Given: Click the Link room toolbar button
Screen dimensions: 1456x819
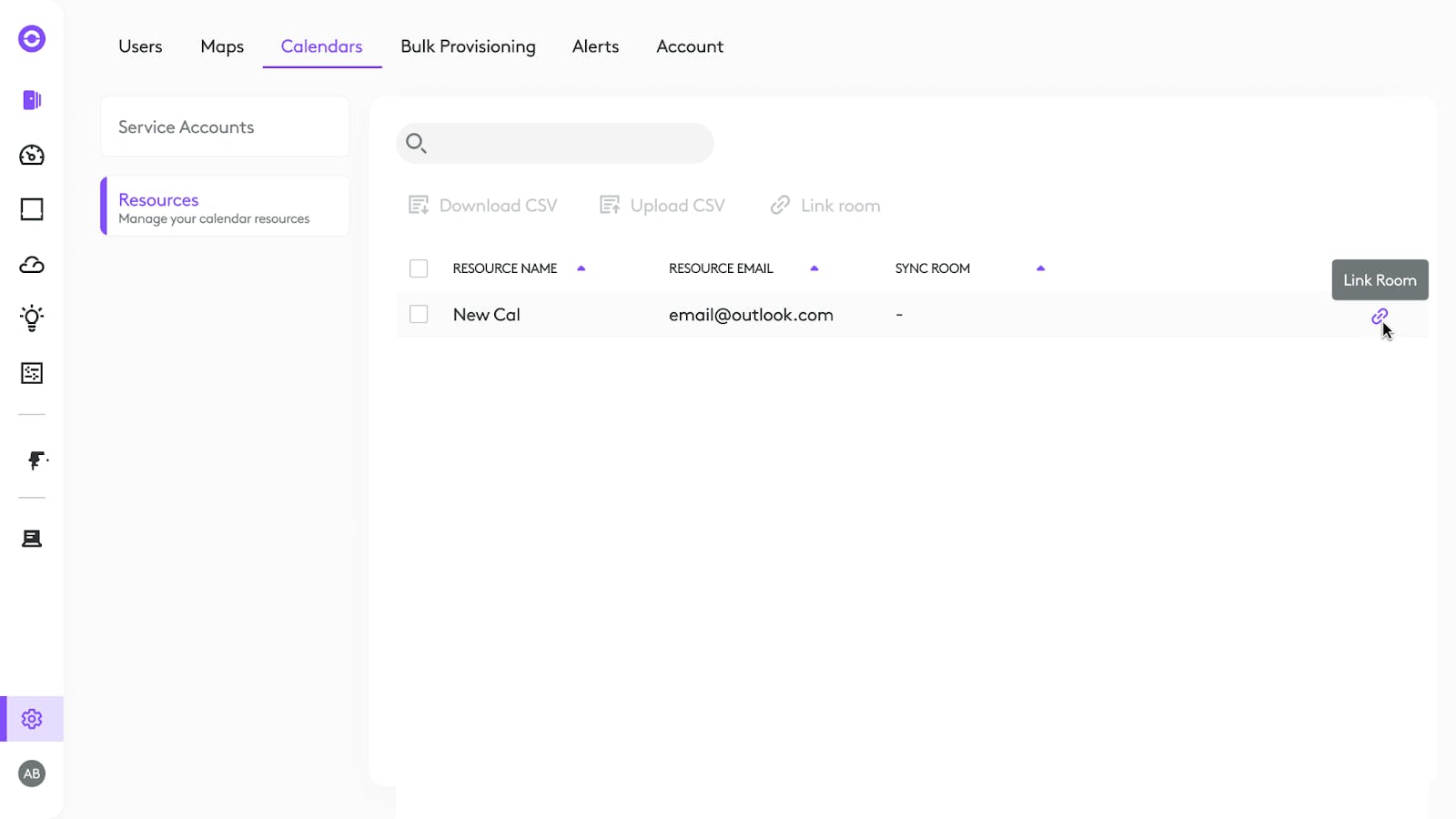Looking at the screenshot, I should [825, 206].
